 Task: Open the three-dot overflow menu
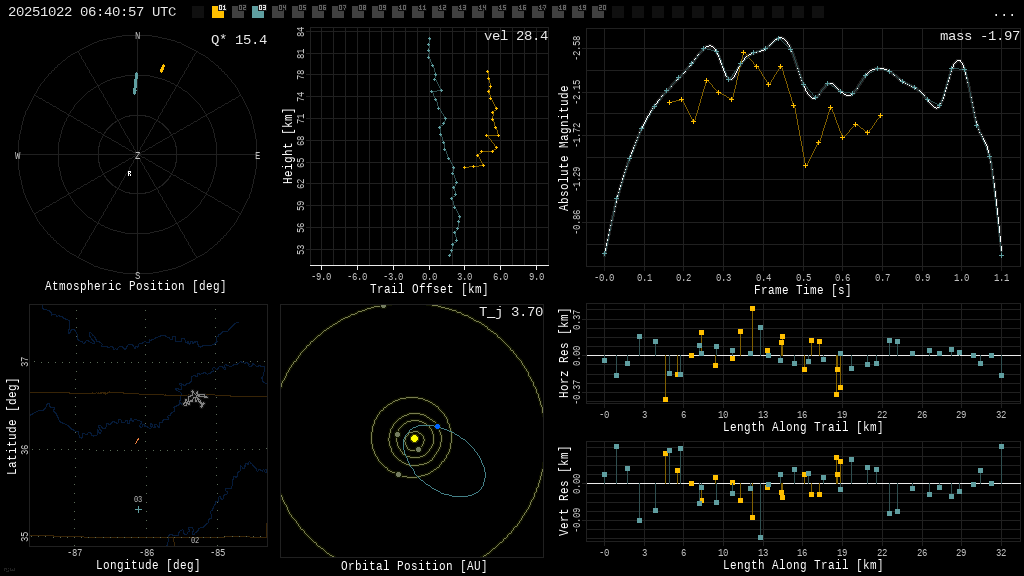(1003, 13)
